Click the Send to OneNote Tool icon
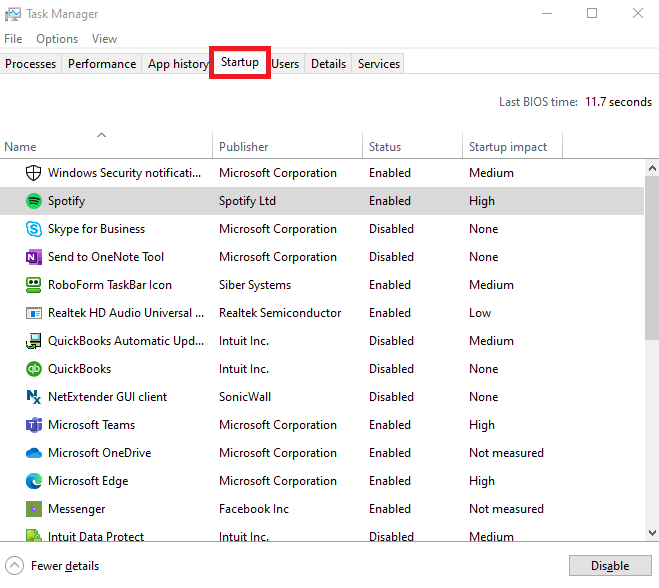 point(34,257)
